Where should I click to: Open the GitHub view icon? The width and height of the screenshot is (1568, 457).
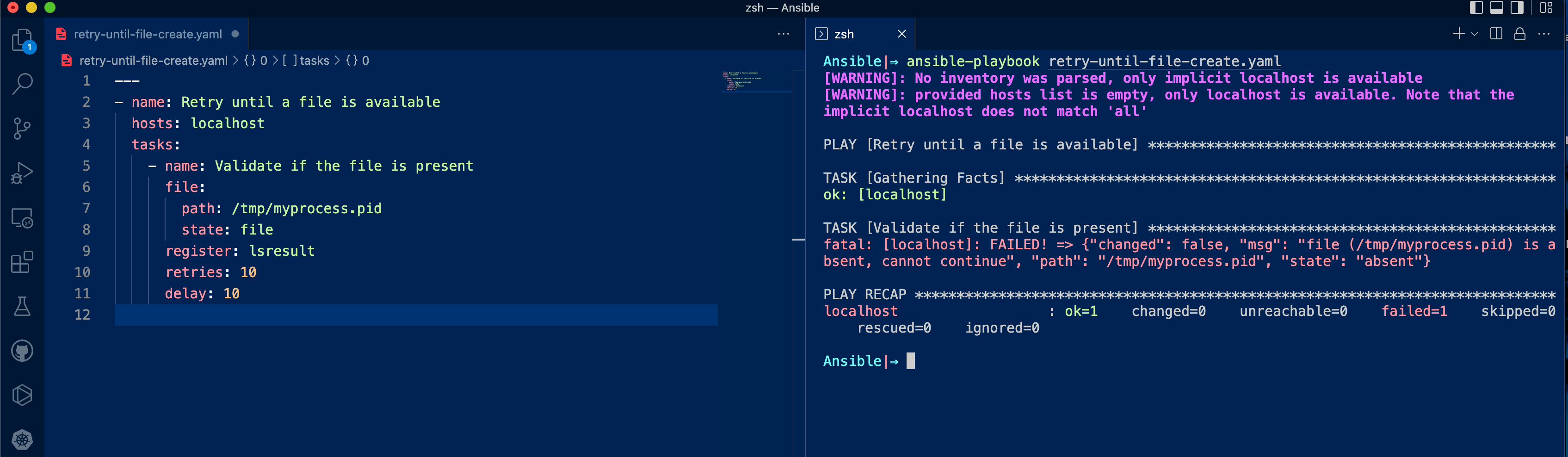click(22, 351)
